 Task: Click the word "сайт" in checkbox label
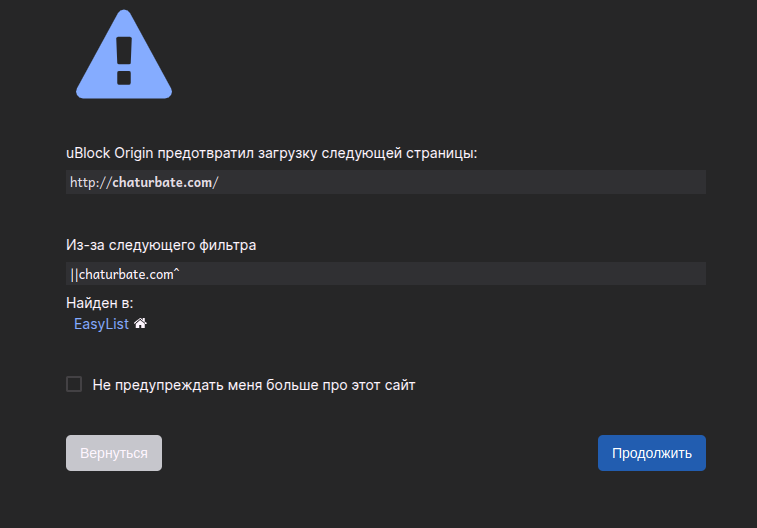point(400,385)
